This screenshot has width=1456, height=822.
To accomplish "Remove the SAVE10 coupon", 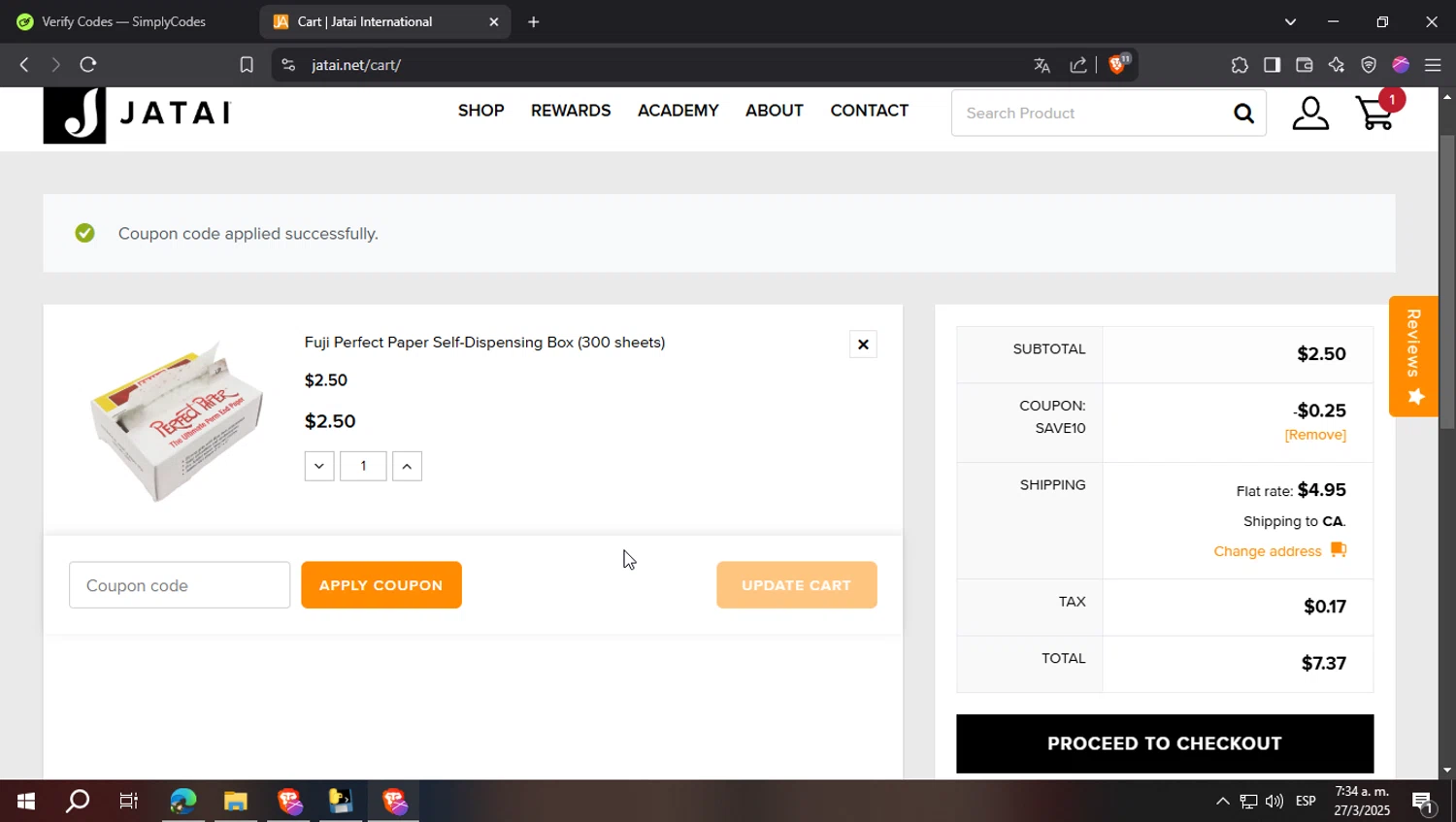I will (x=1315, y=435).
